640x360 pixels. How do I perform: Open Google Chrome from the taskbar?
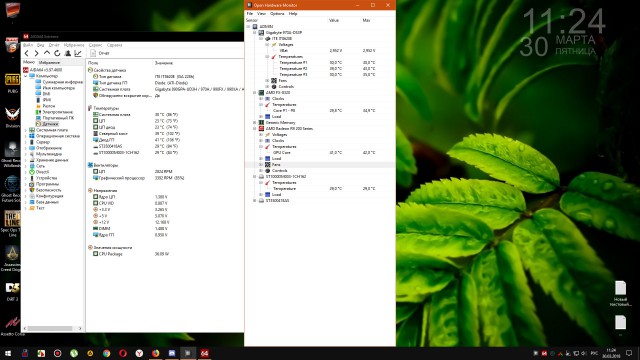click(106, 353)
